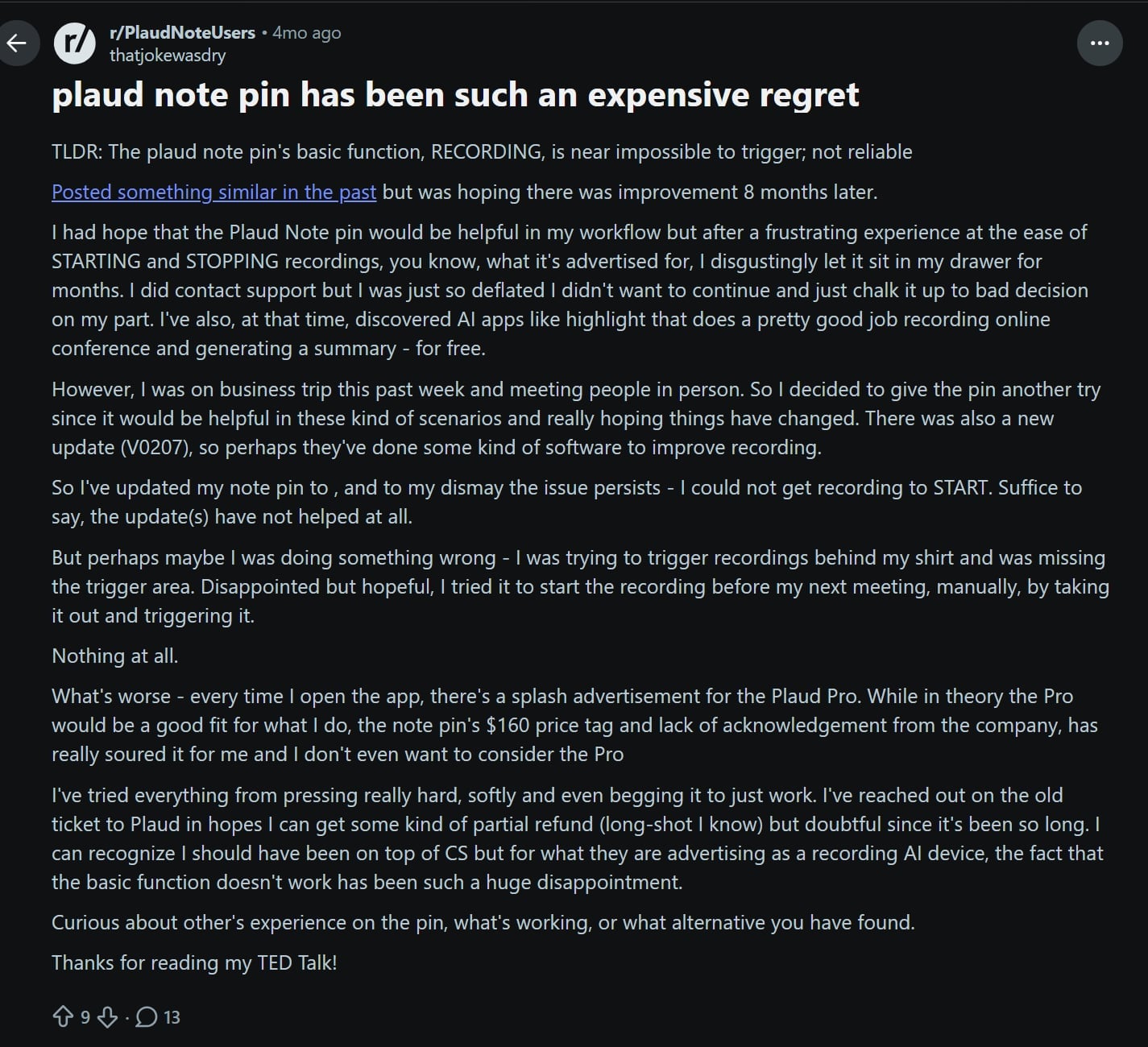Image resolution: width=1148 pixels, height=1047 pixels.
Task: Upvote the plaud note pin post
Action: [x=63, y=1017]
